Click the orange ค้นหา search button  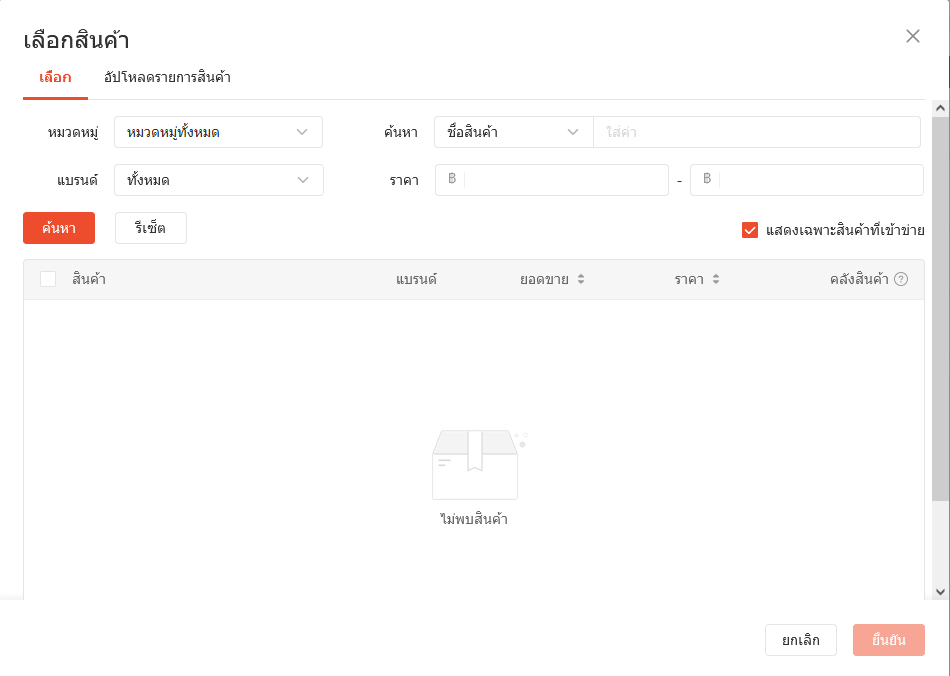tap(59, 228)
